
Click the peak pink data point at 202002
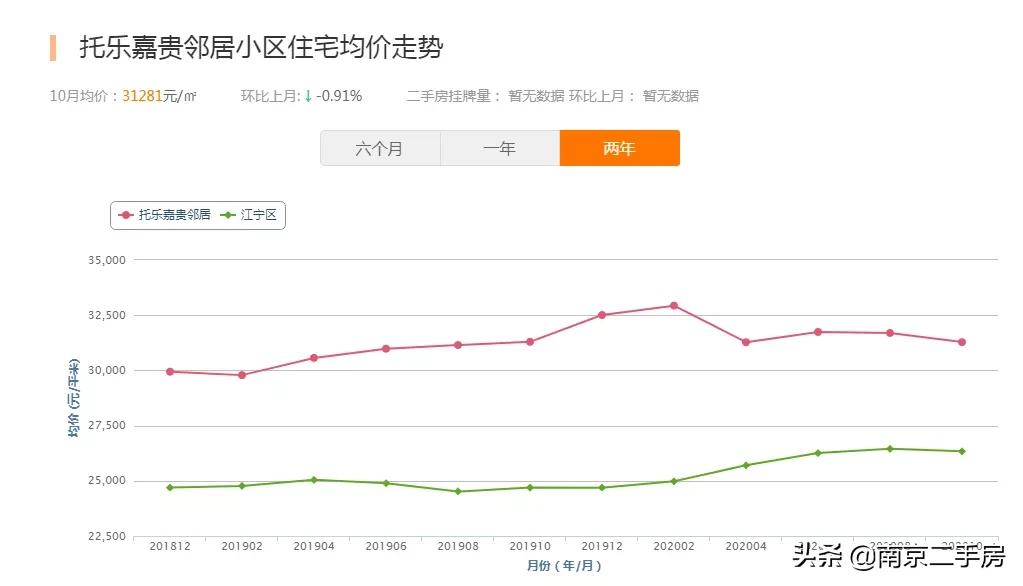(673, 304)
